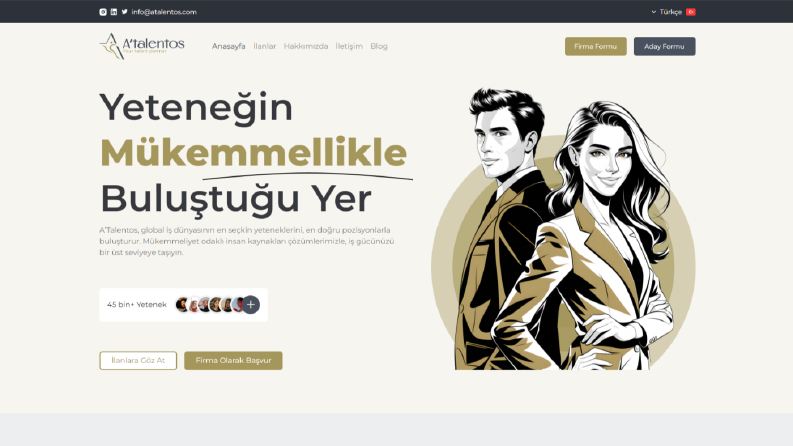Click the A'talentos logo
Image resolution: width=793 pixels, height=446 pixels.
pos(142,46)
